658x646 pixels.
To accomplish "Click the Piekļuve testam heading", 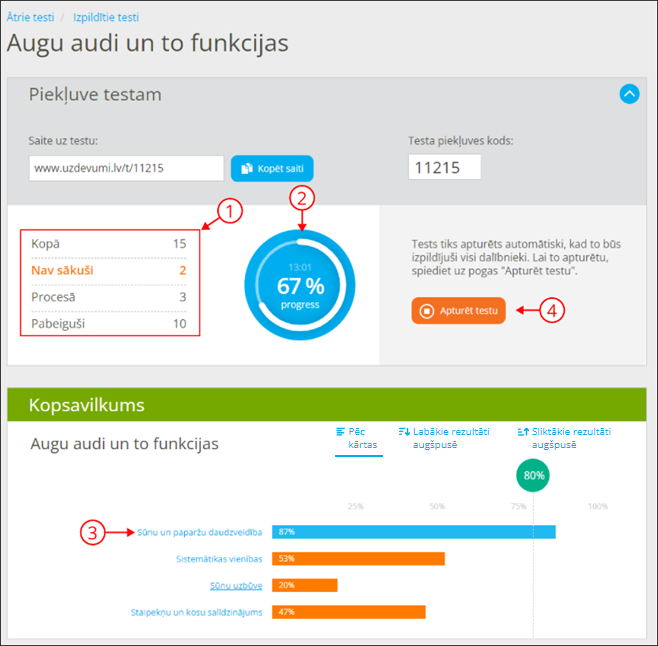I will [x=95, y=94].
